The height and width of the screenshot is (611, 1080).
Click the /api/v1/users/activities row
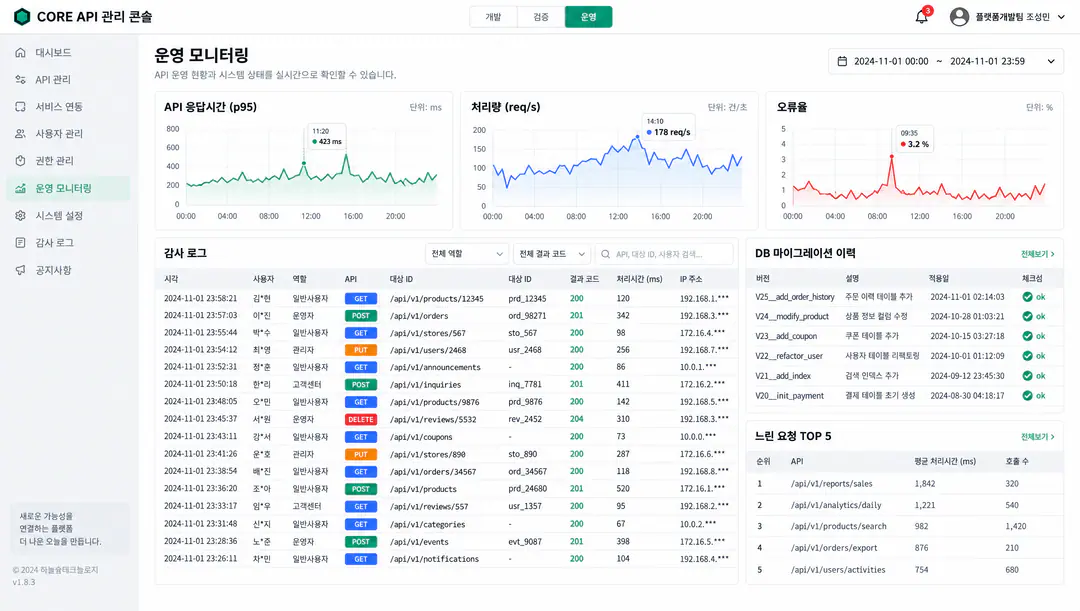[x=904, y=570]
